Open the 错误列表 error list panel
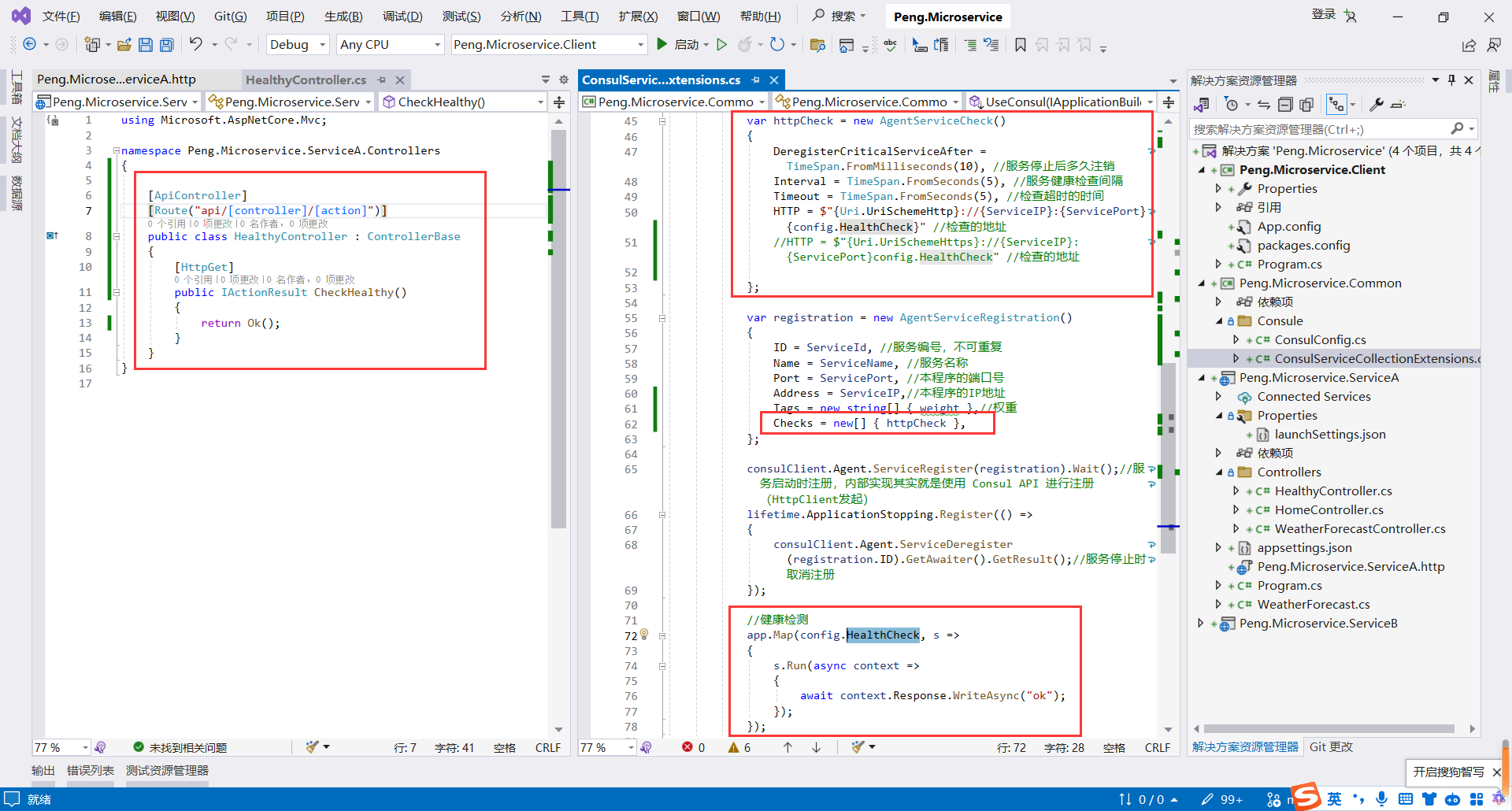This screenshot has width=1512, height=811. coord(90,771)
